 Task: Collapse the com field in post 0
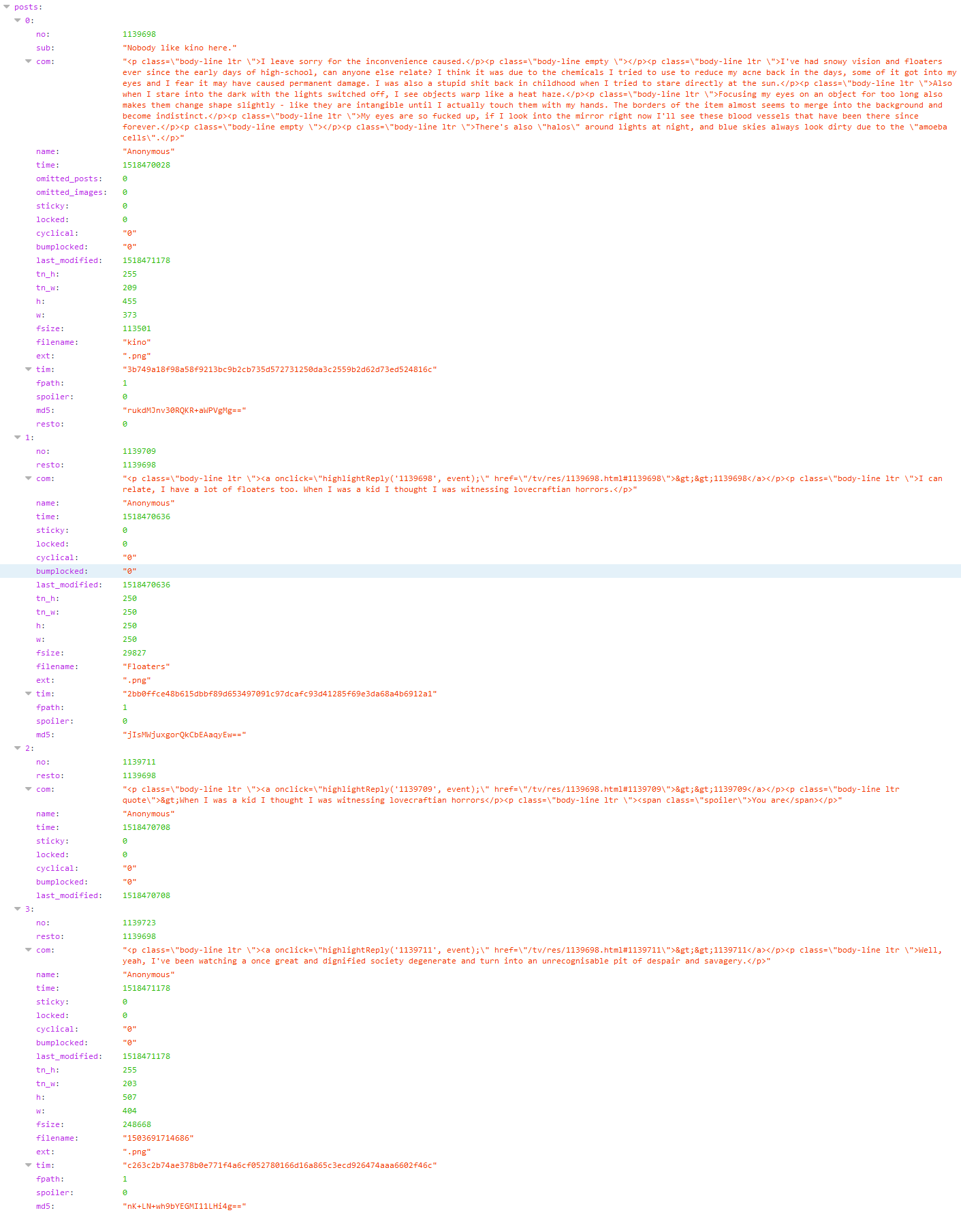coord(29,61)
